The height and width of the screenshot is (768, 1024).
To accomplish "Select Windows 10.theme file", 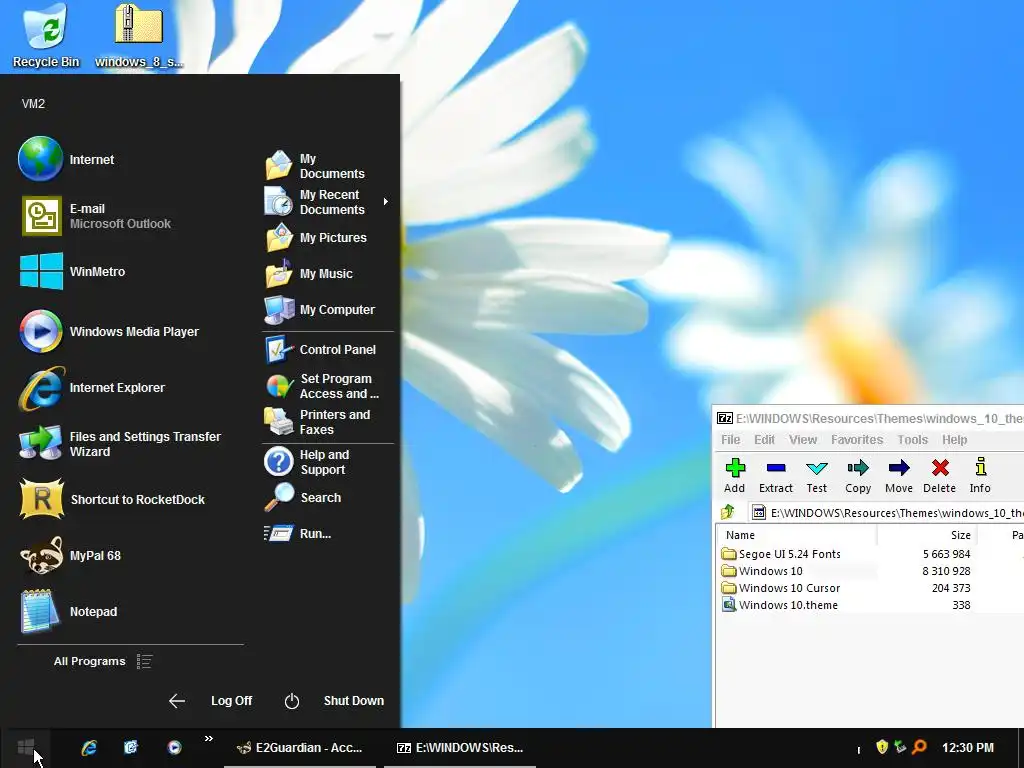I will click(x=780, y=605).
